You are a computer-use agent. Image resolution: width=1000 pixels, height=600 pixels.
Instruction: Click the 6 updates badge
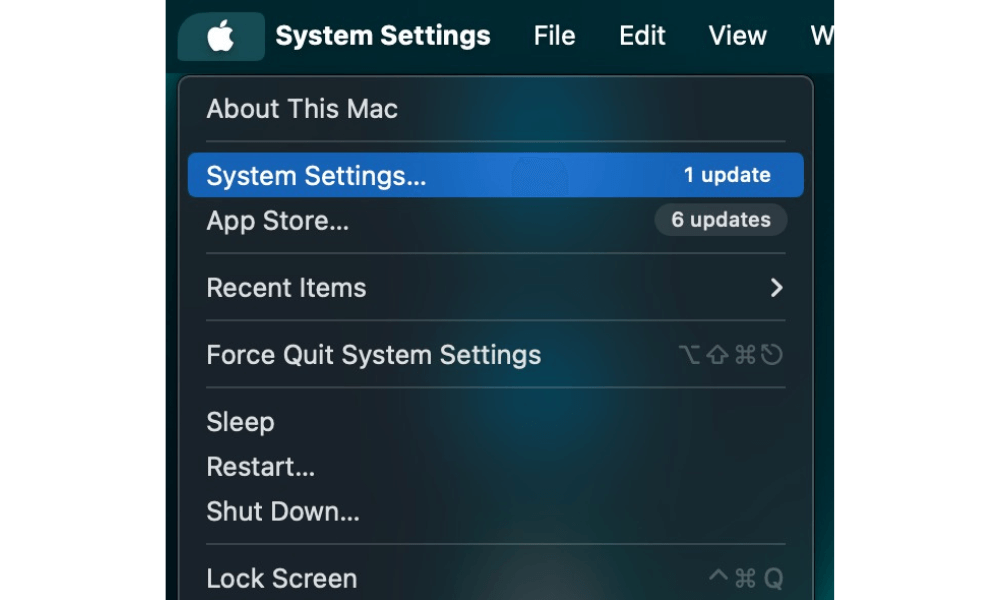721,220
